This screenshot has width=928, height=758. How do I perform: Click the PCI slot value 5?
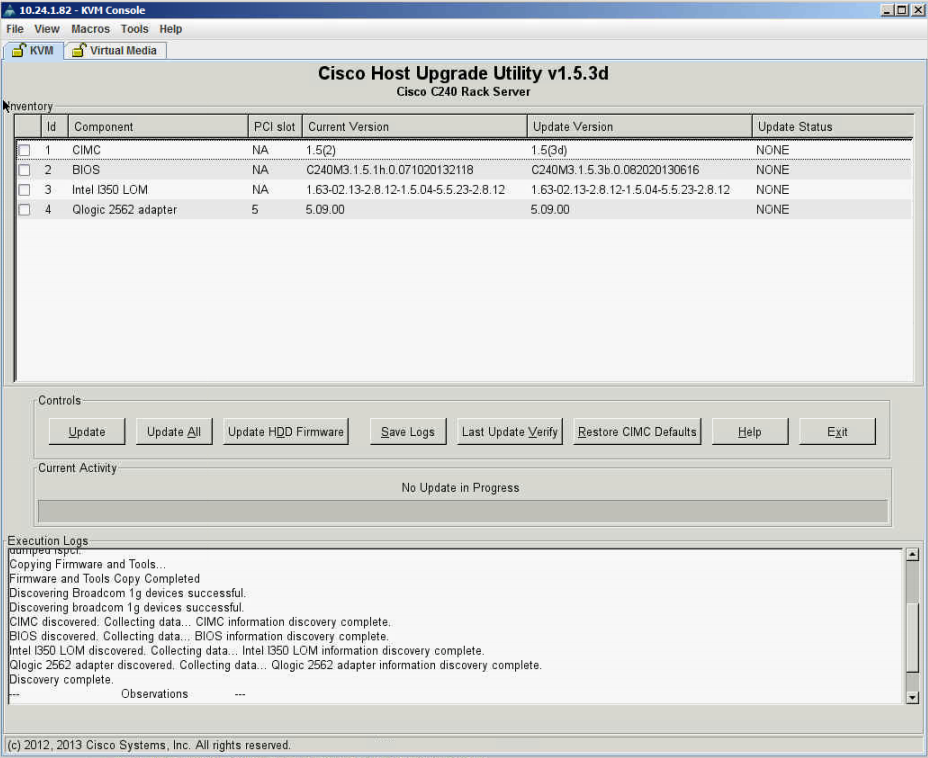pyautogui.click(x=255, y=210)
